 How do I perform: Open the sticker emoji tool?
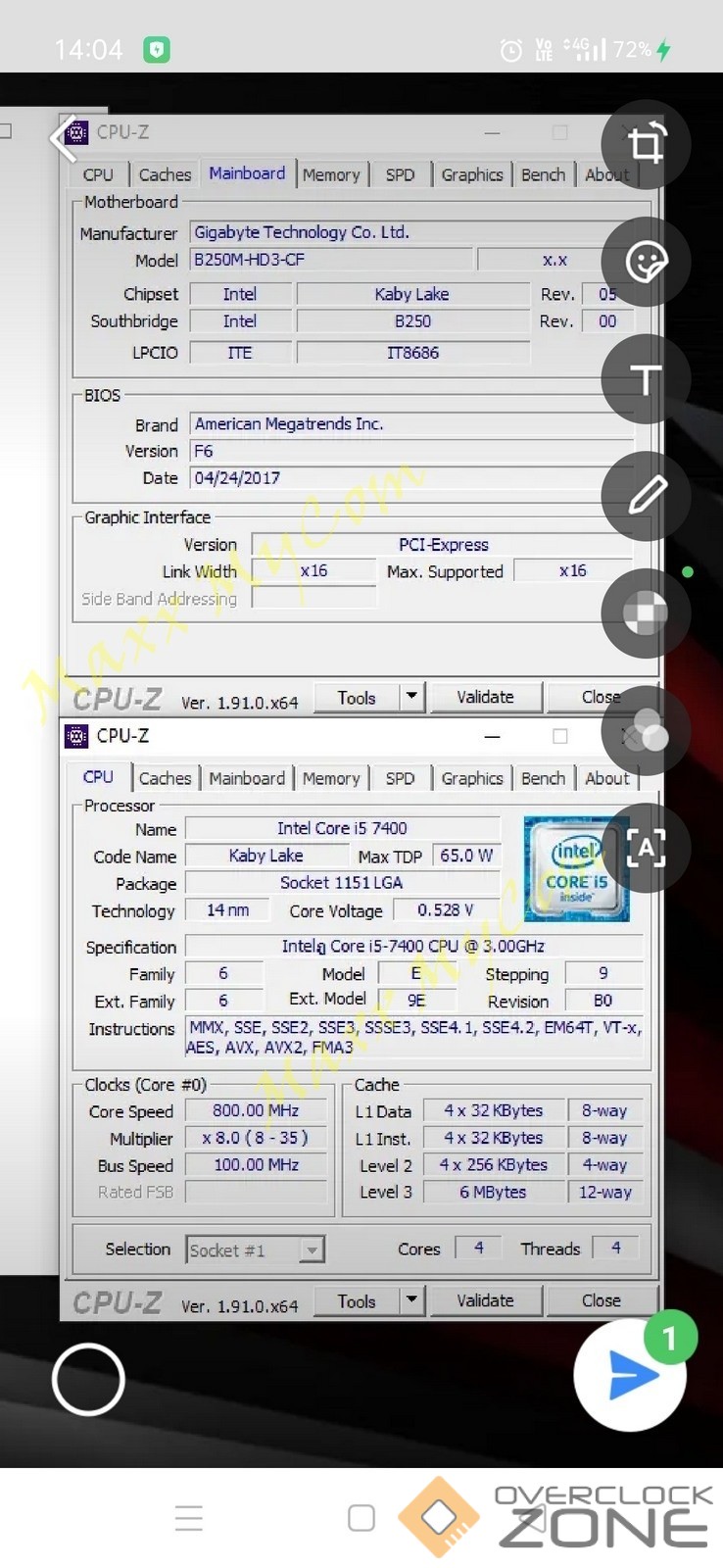point(646,262)
